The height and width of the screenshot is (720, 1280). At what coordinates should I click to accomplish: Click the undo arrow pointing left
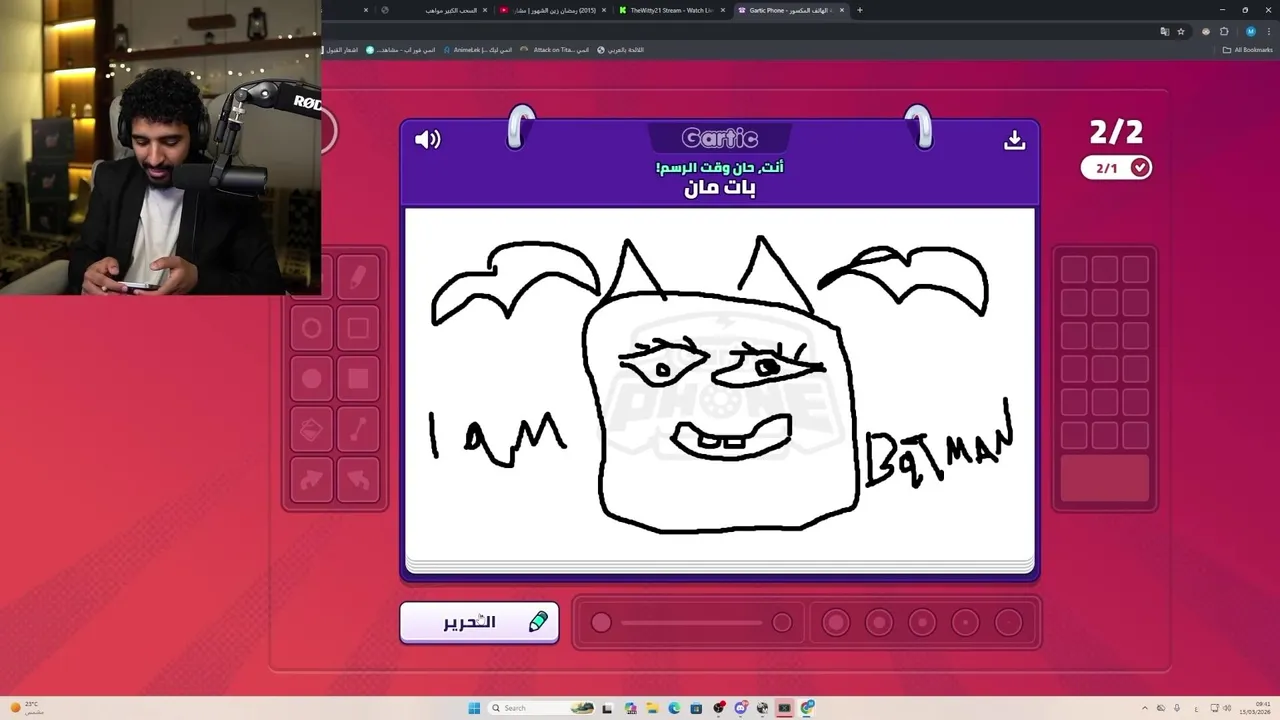358,481
